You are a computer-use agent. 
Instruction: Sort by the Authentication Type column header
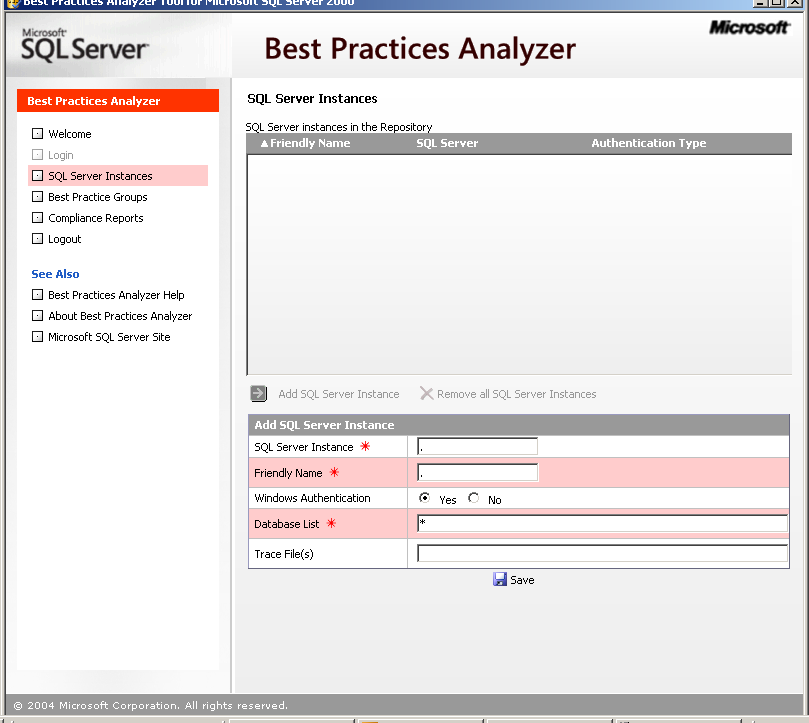649,143
